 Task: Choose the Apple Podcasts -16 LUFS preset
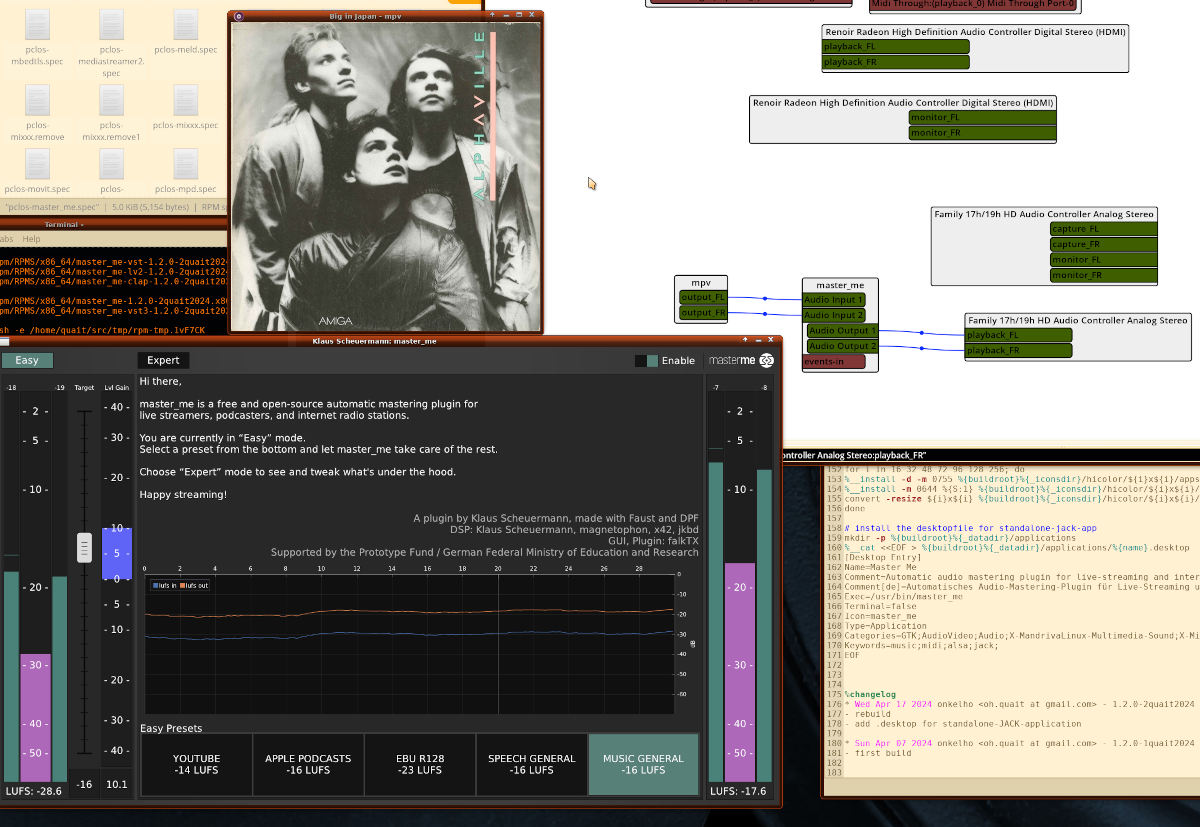tap(308, 764)
